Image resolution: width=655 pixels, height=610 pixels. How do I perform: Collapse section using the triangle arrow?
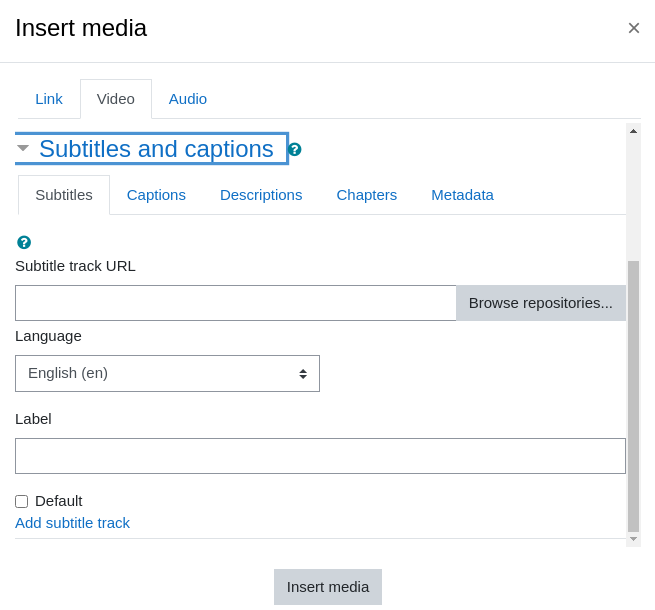click(x=23, y=148)
